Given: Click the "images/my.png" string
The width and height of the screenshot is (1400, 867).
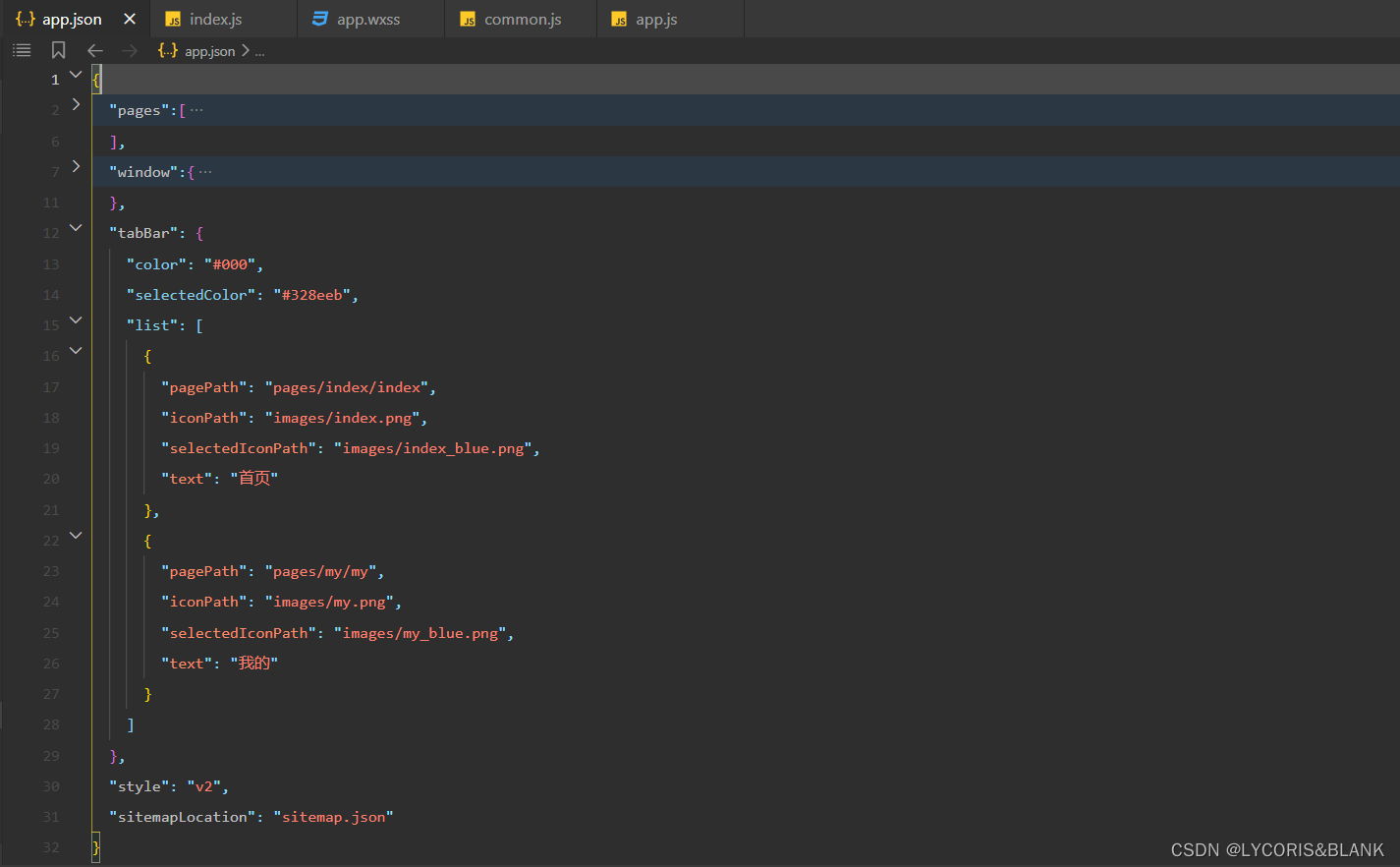Looking at the screenshot, I should click(x=330, y=602).
